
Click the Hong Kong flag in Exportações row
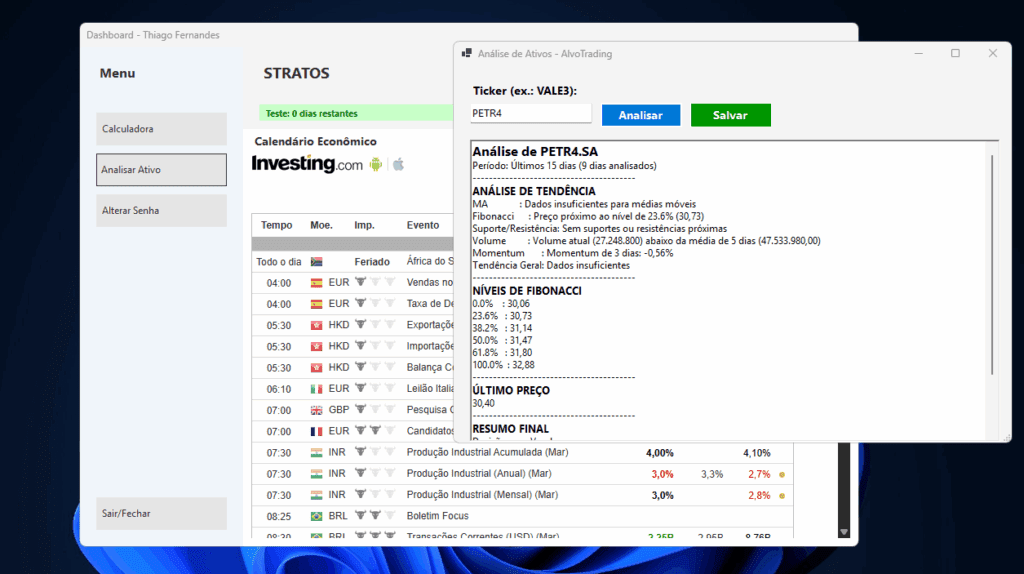317,325
